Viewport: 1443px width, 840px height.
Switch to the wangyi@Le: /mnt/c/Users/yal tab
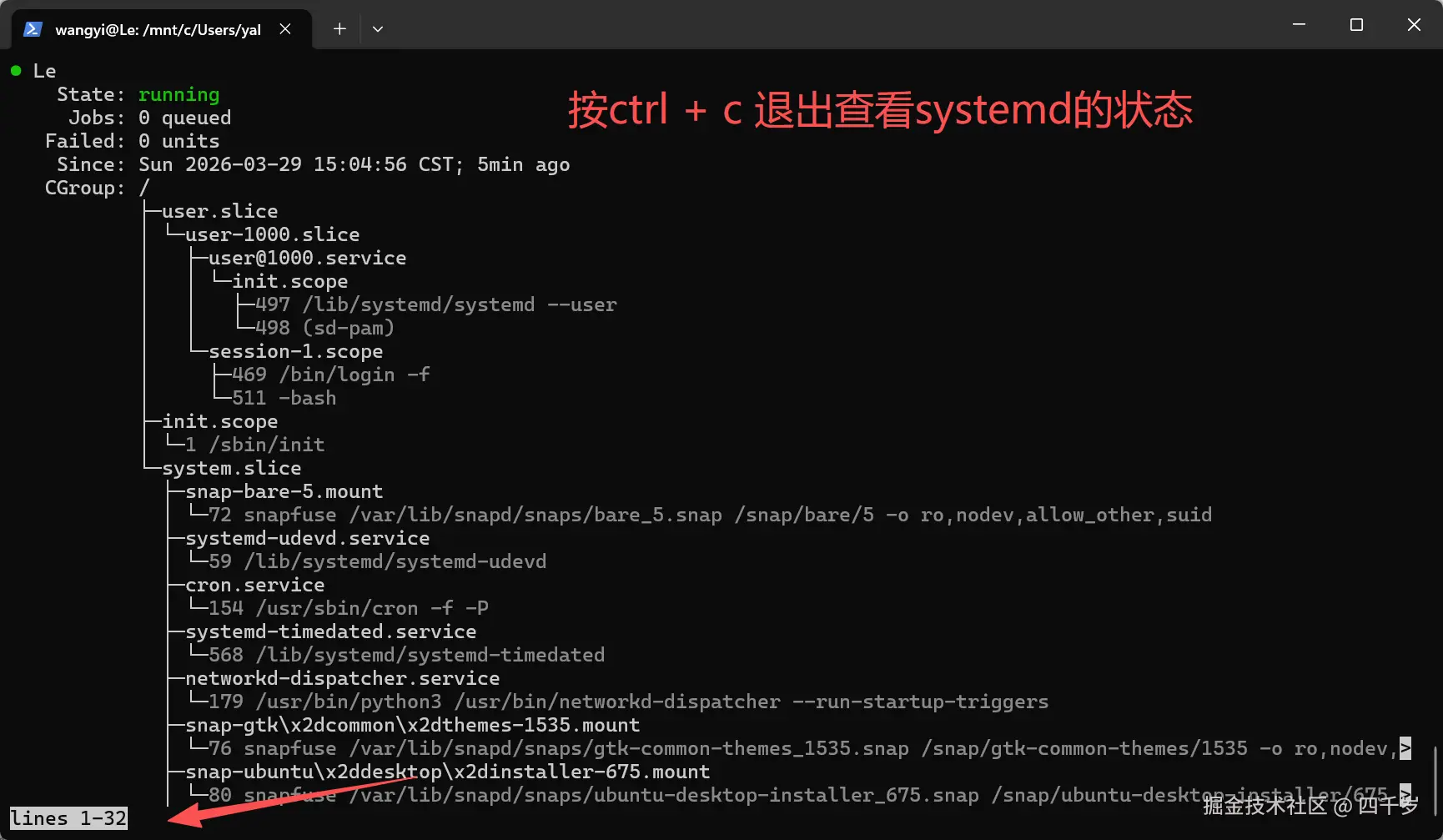click(158, 28)
